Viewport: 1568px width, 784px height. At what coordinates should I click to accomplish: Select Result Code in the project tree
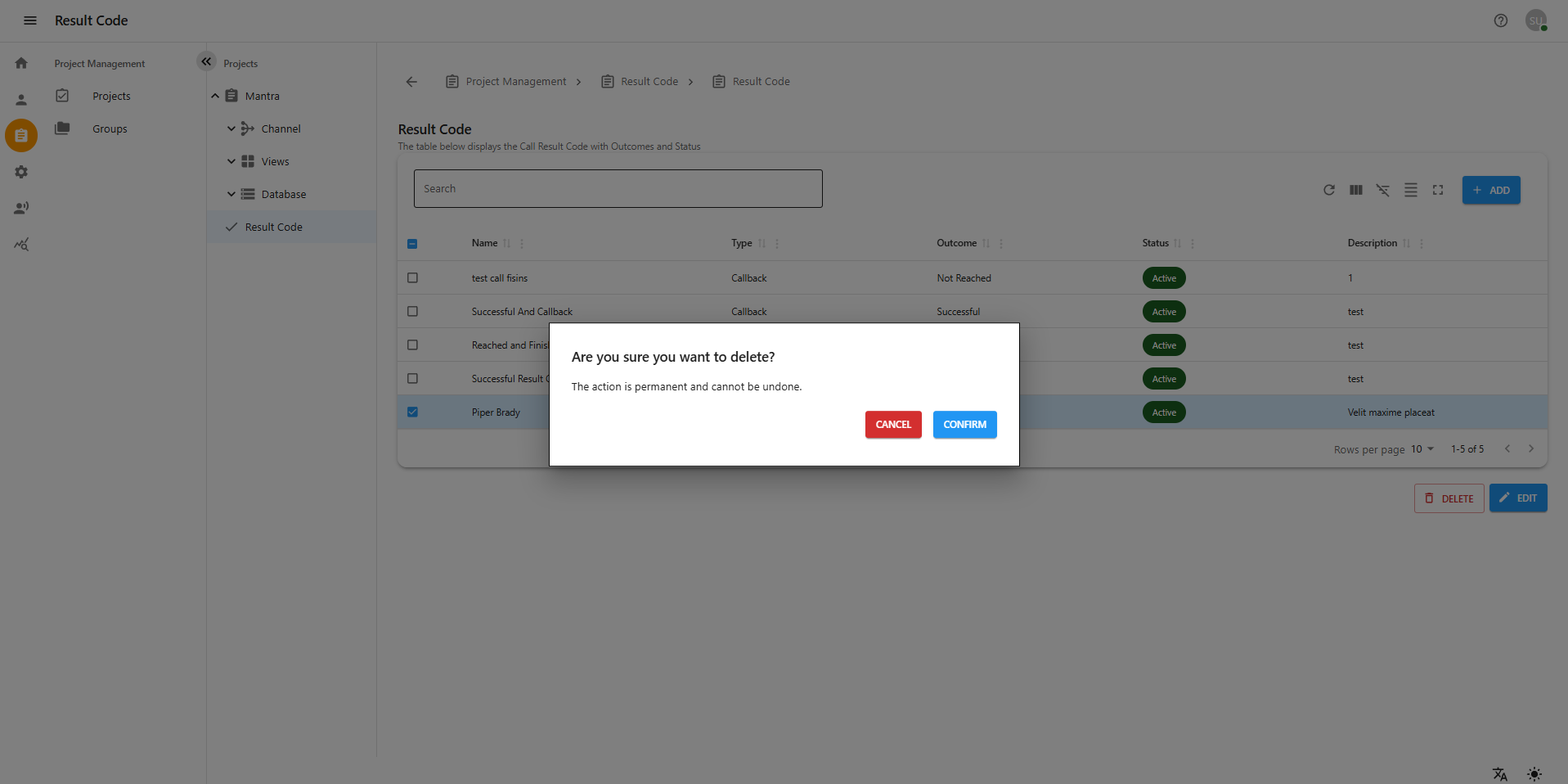coord(275,227)
